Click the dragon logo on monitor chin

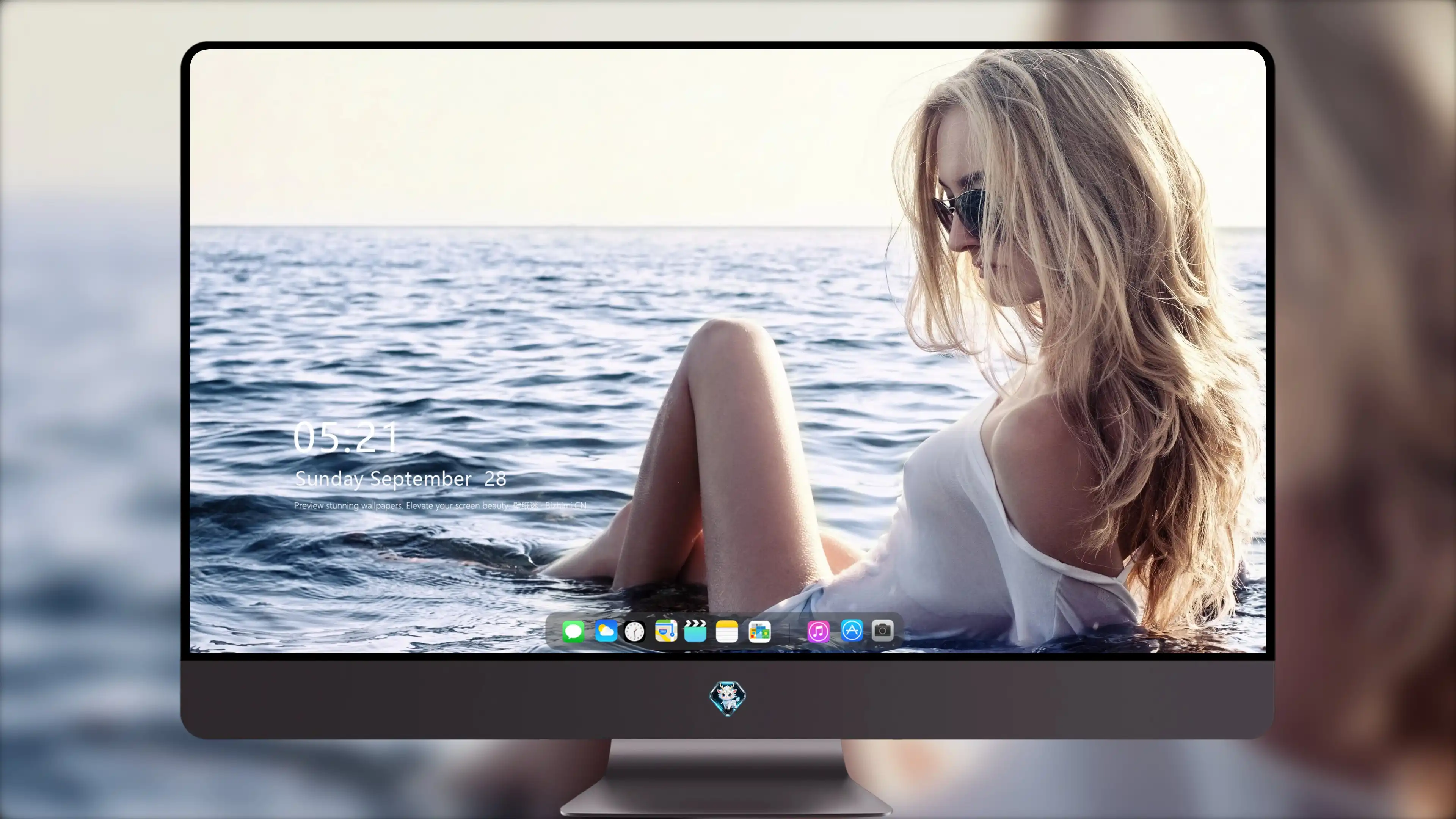click(728, 698)
